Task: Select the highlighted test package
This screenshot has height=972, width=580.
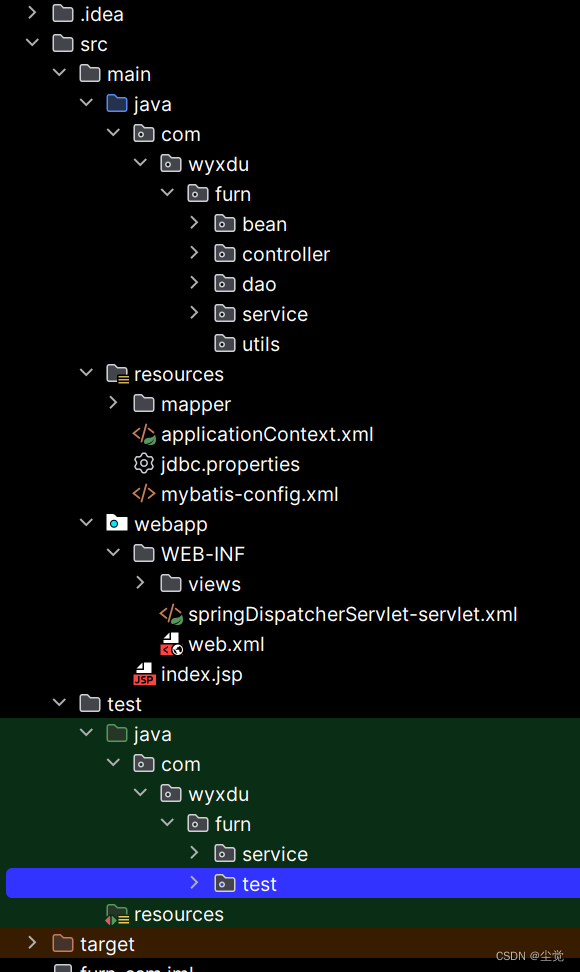Action: click(x=258, y=883)
